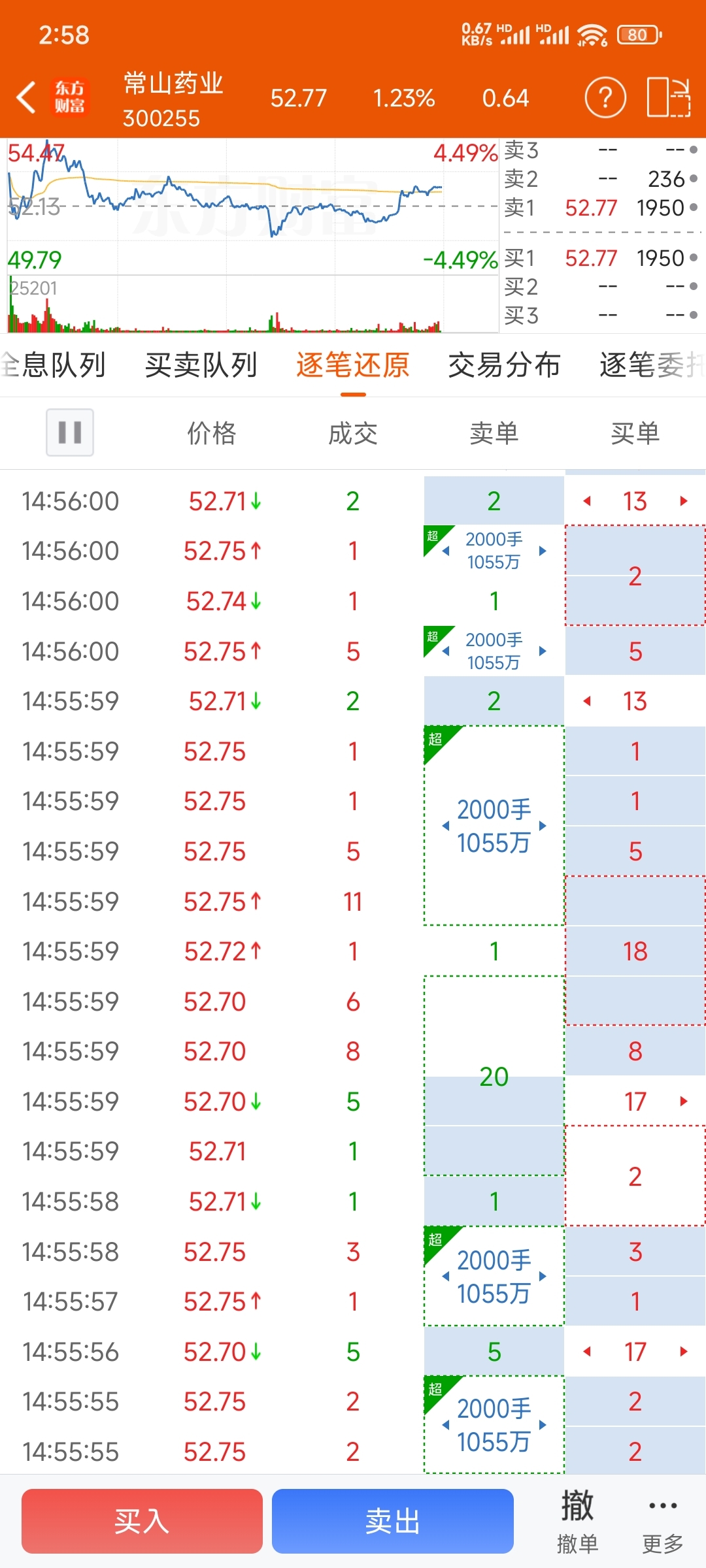
Task: Select the 逐笔还原 tab
Action: pos(353,365)
